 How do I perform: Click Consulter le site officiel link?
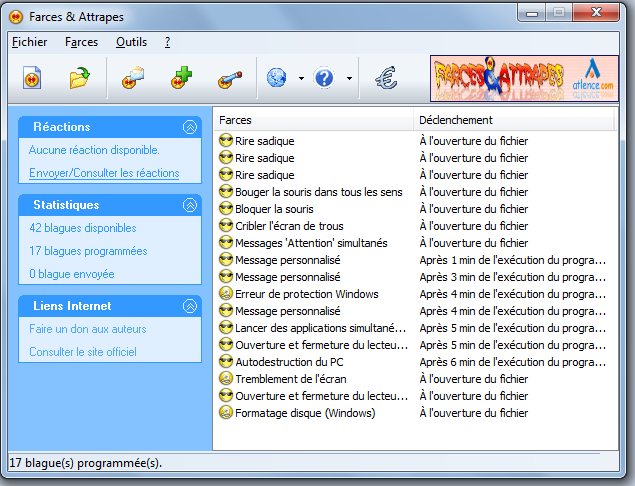(x=83, y=352)
